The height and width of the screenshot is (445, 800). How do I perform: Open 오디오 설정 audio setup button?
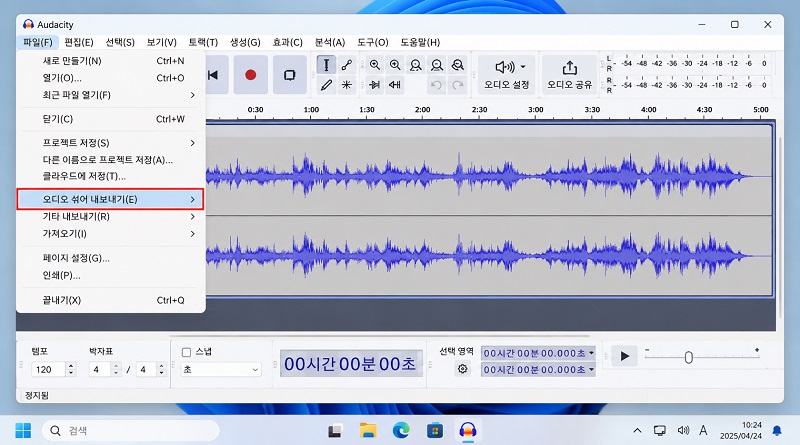pos(507,75)
